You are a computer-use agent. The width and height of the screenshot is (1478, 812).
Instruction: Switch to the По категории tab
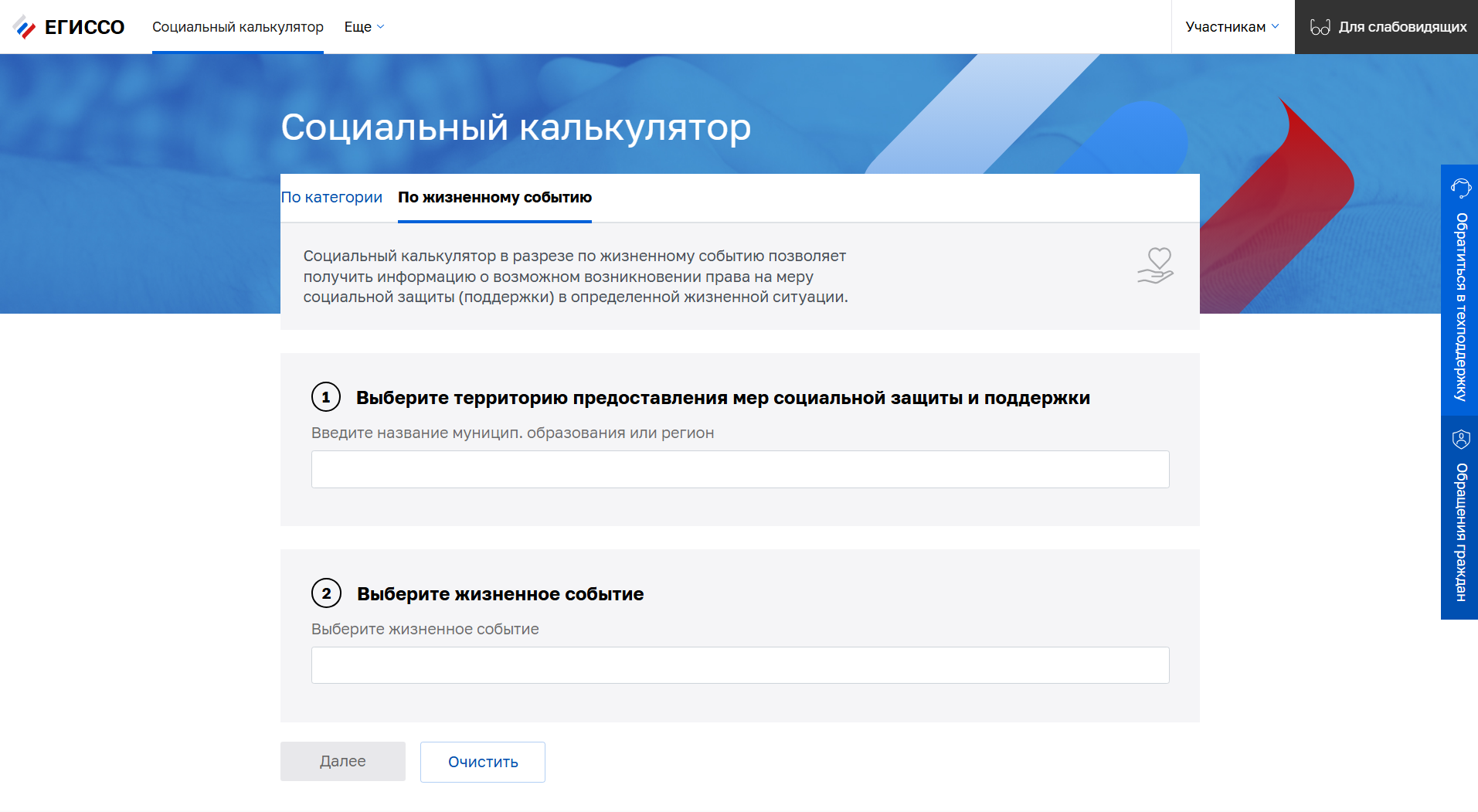coord(331,198)
